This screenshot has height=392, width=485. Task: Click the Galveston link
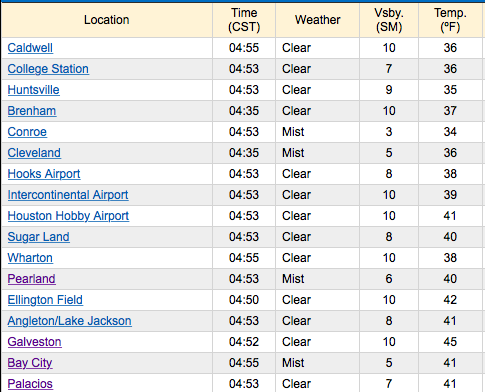35,342
